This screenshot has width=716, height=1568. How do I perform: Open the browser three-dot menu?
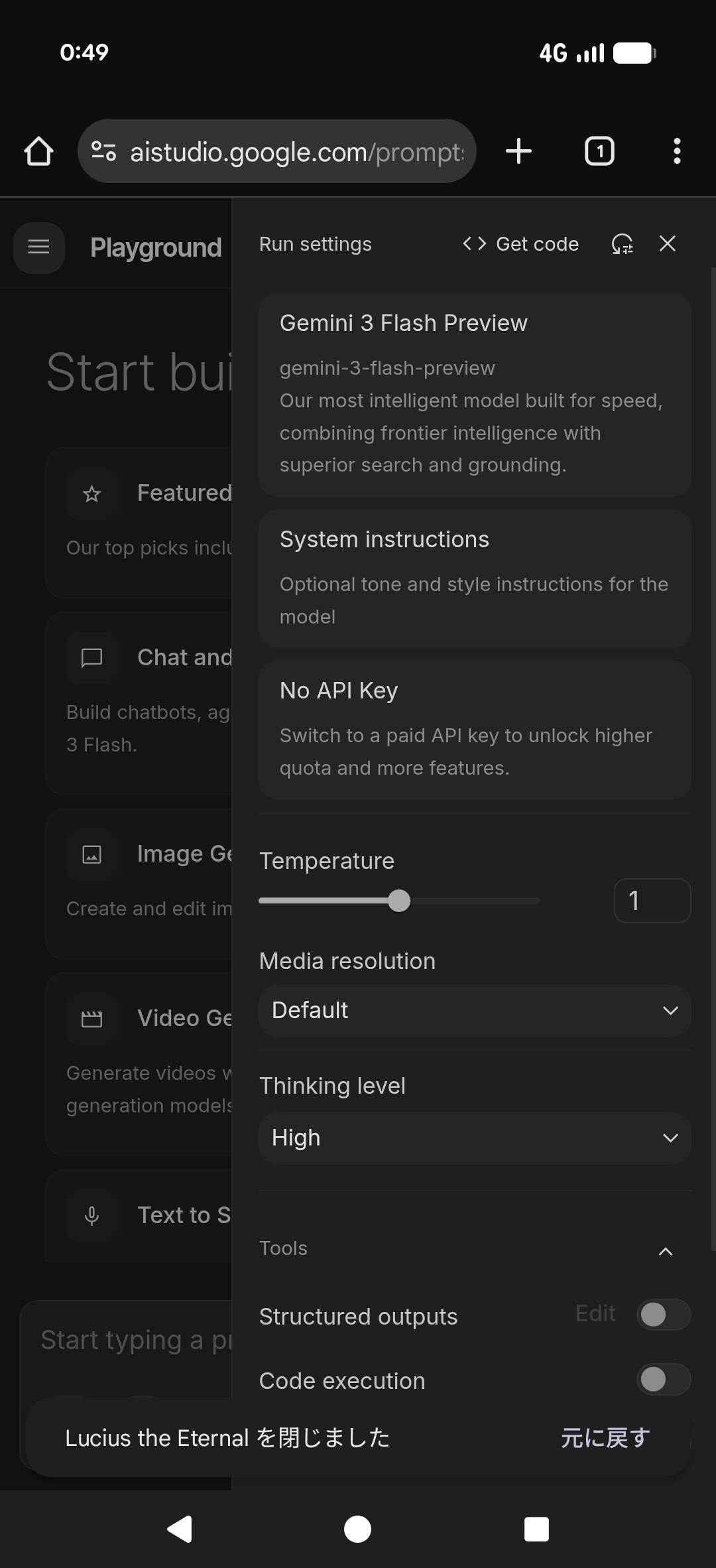coord(676,151)
